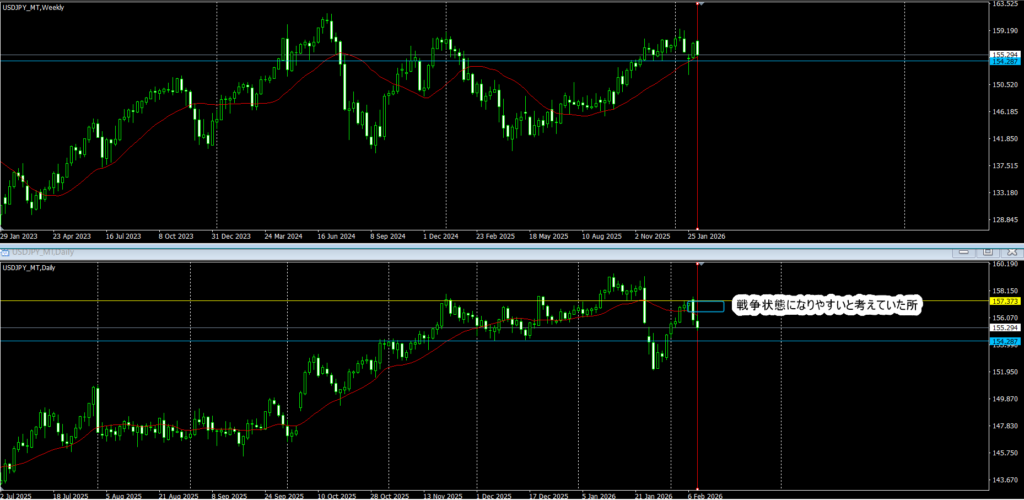Click the Daily chart window title bar icon
The width and height of the screenshot is (1024, 500).
[x=6, y=251]
